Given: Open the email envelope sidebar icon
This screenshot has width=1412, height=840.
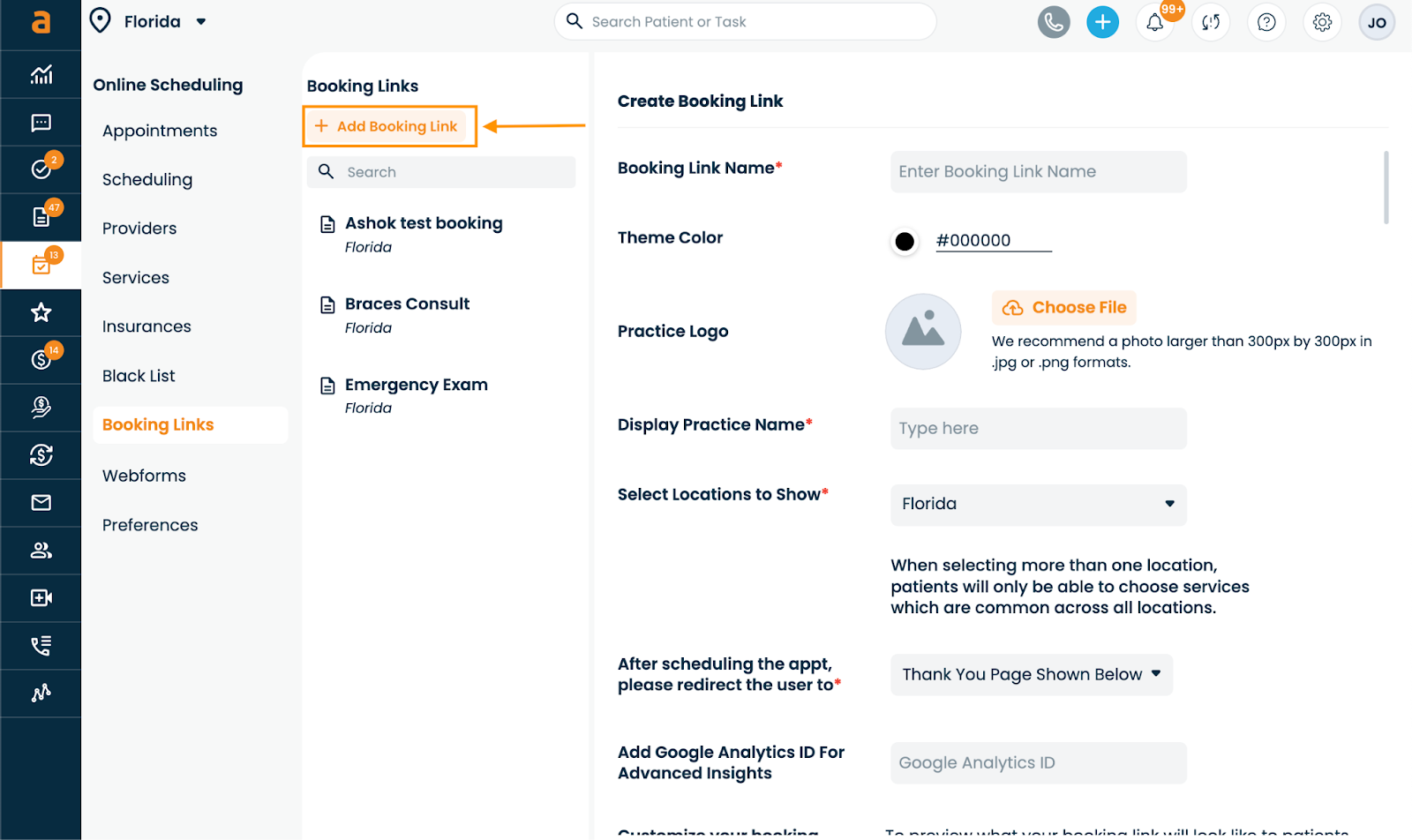Looking at the screenshot, I should coord(41,503).
